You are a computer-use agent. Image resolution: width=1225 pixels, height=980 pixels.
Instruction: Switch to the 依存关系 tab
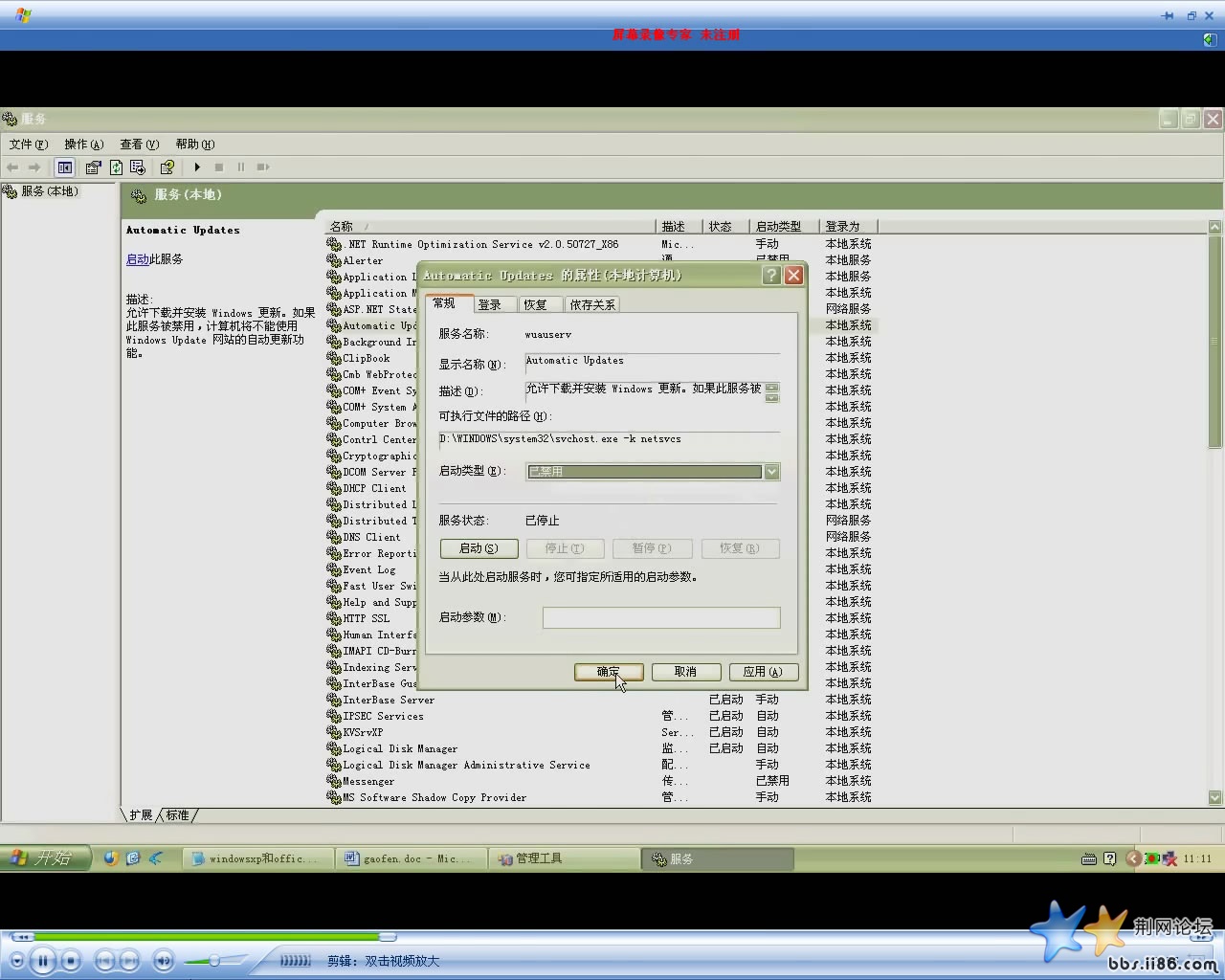point(590,303)
